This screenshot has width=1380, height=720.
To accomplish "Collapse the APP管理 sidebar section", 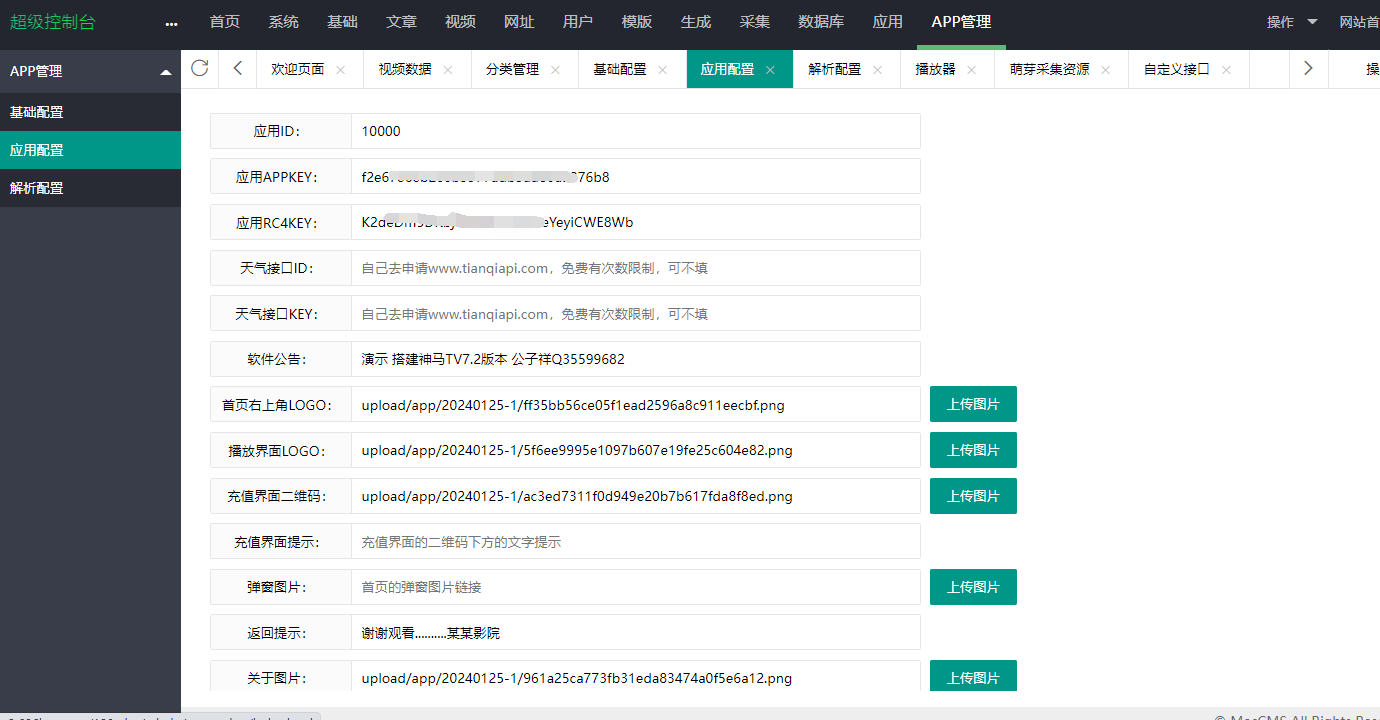I will pyautogui.click(x=166, y=72).
